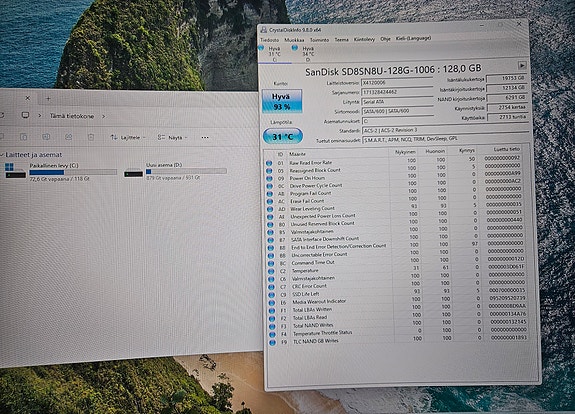This screenshot has height=414, width=575.
Task: Open the Toiminto menu
Action: click(319, 40)
